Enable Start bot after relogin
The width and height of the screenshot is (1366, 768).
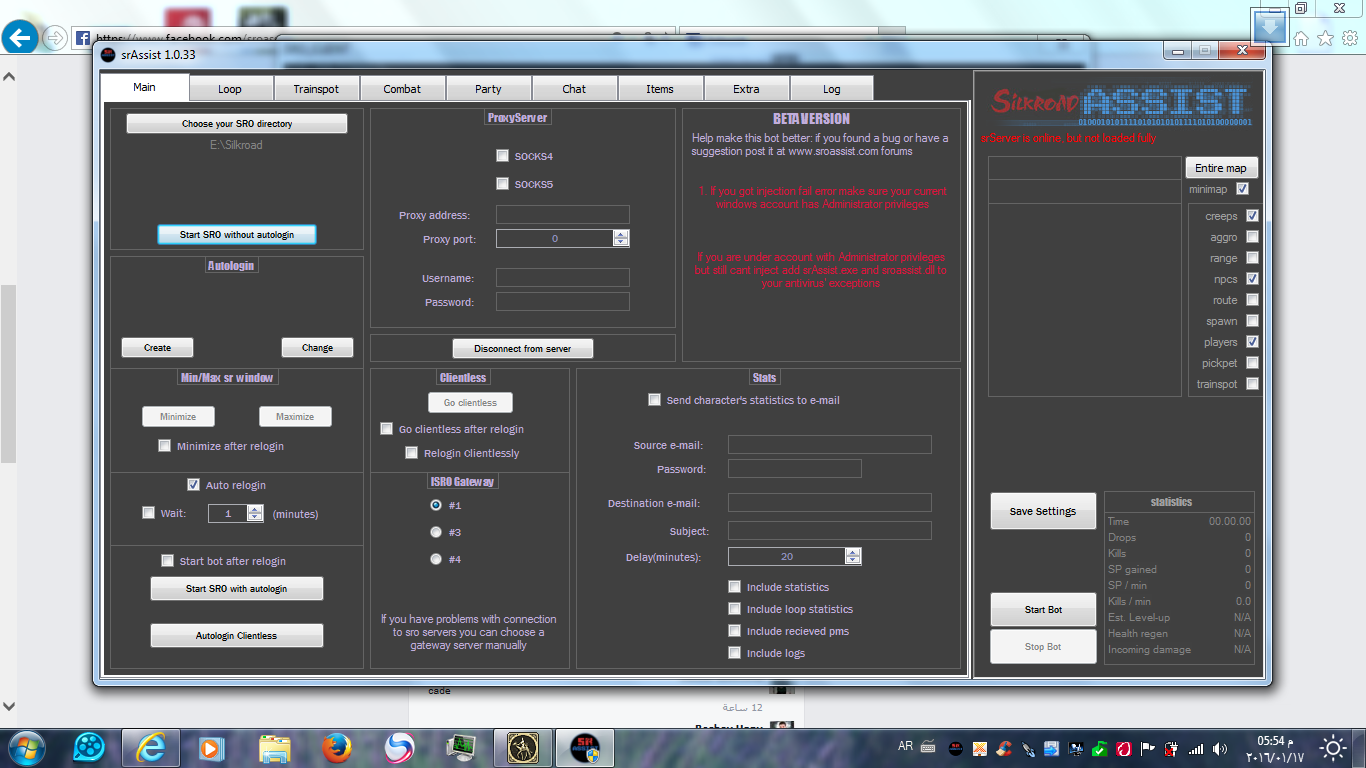[x=168, y=561]
